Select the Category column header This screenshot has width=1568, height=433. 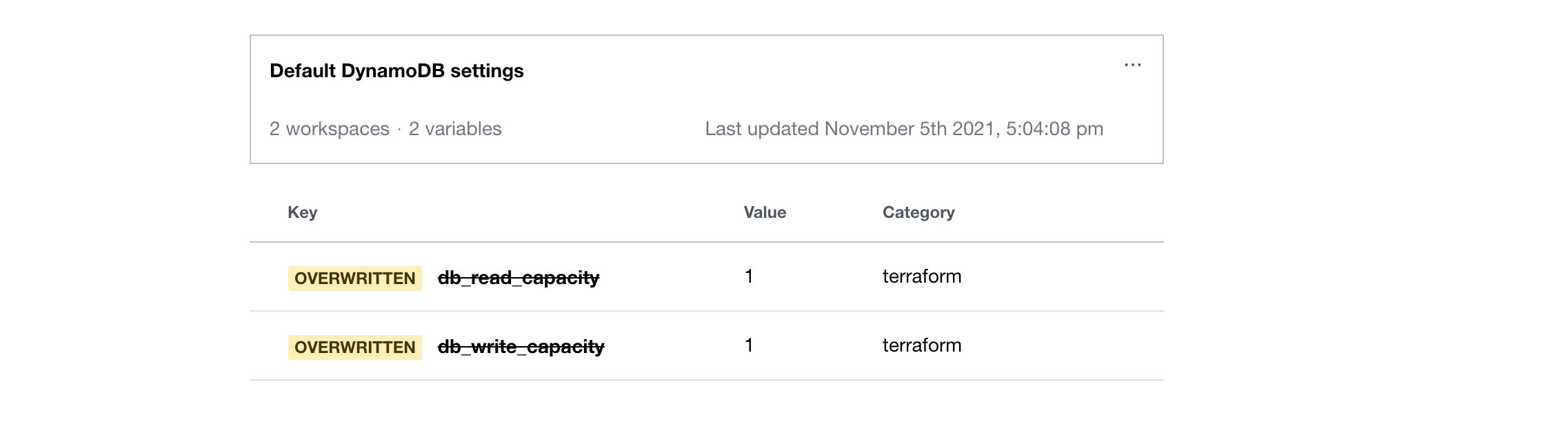tap(918, 212)
